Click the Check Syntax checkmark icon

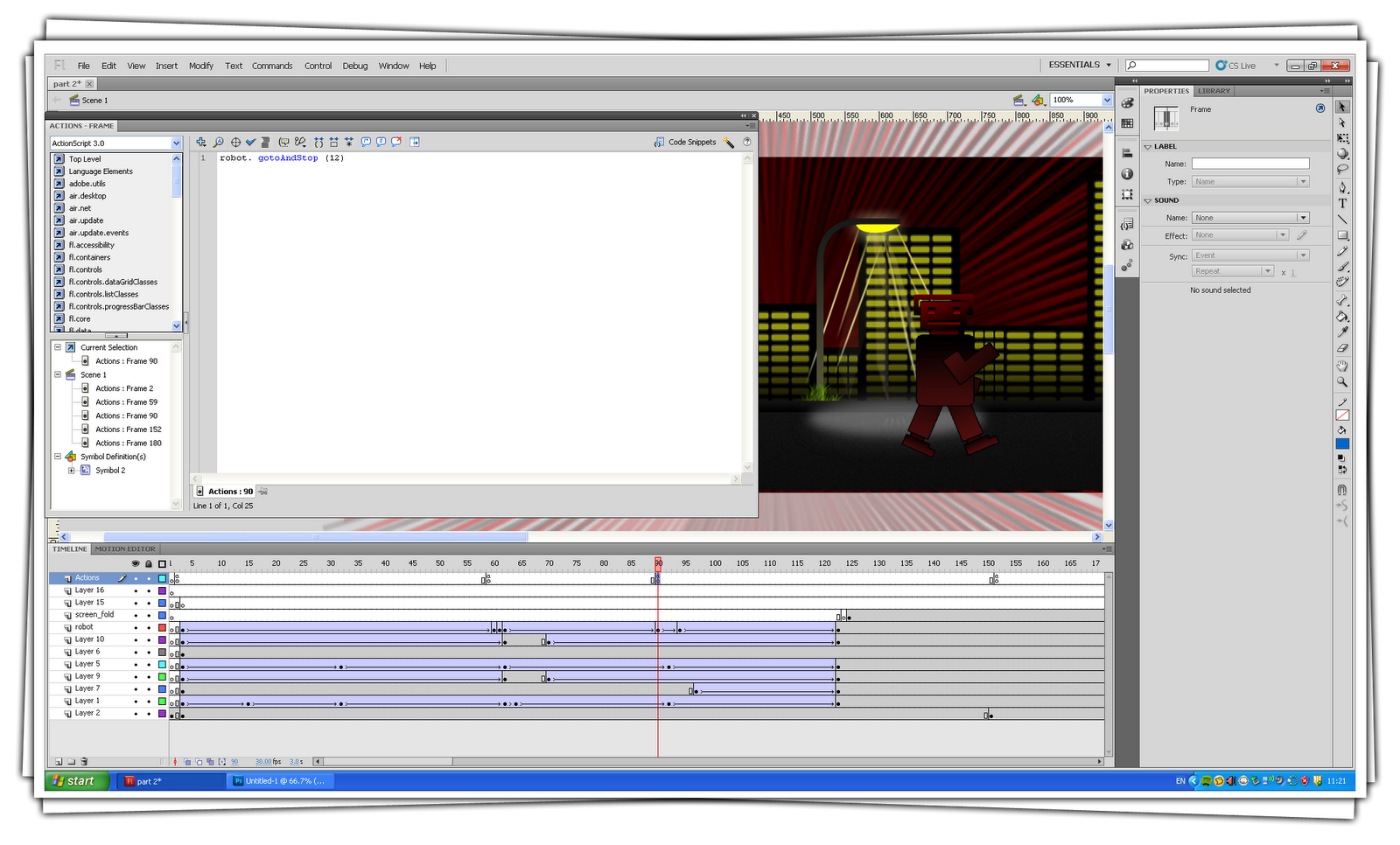coord(250,142)
